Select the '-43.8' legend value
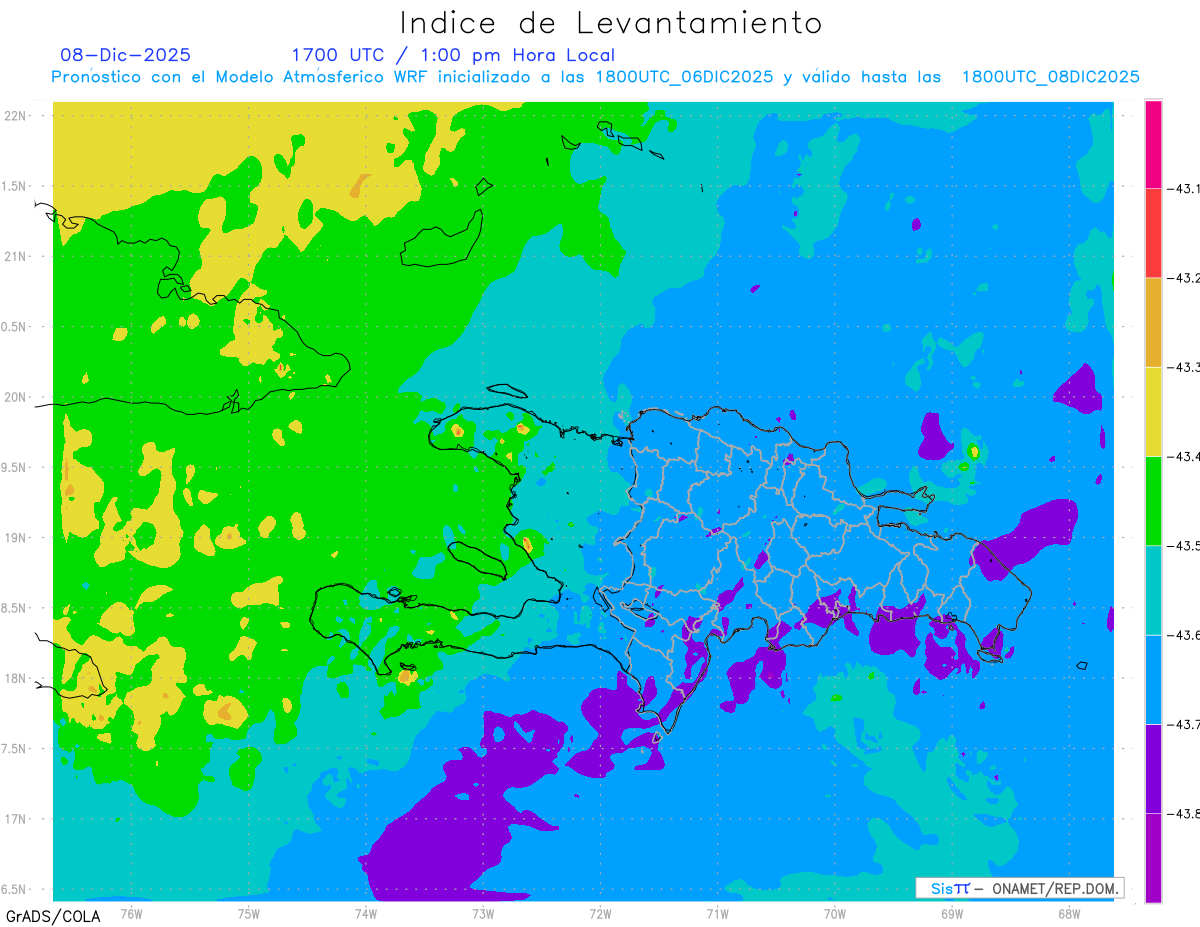Screen dimensions: 1200x927 coord(1183,814)
